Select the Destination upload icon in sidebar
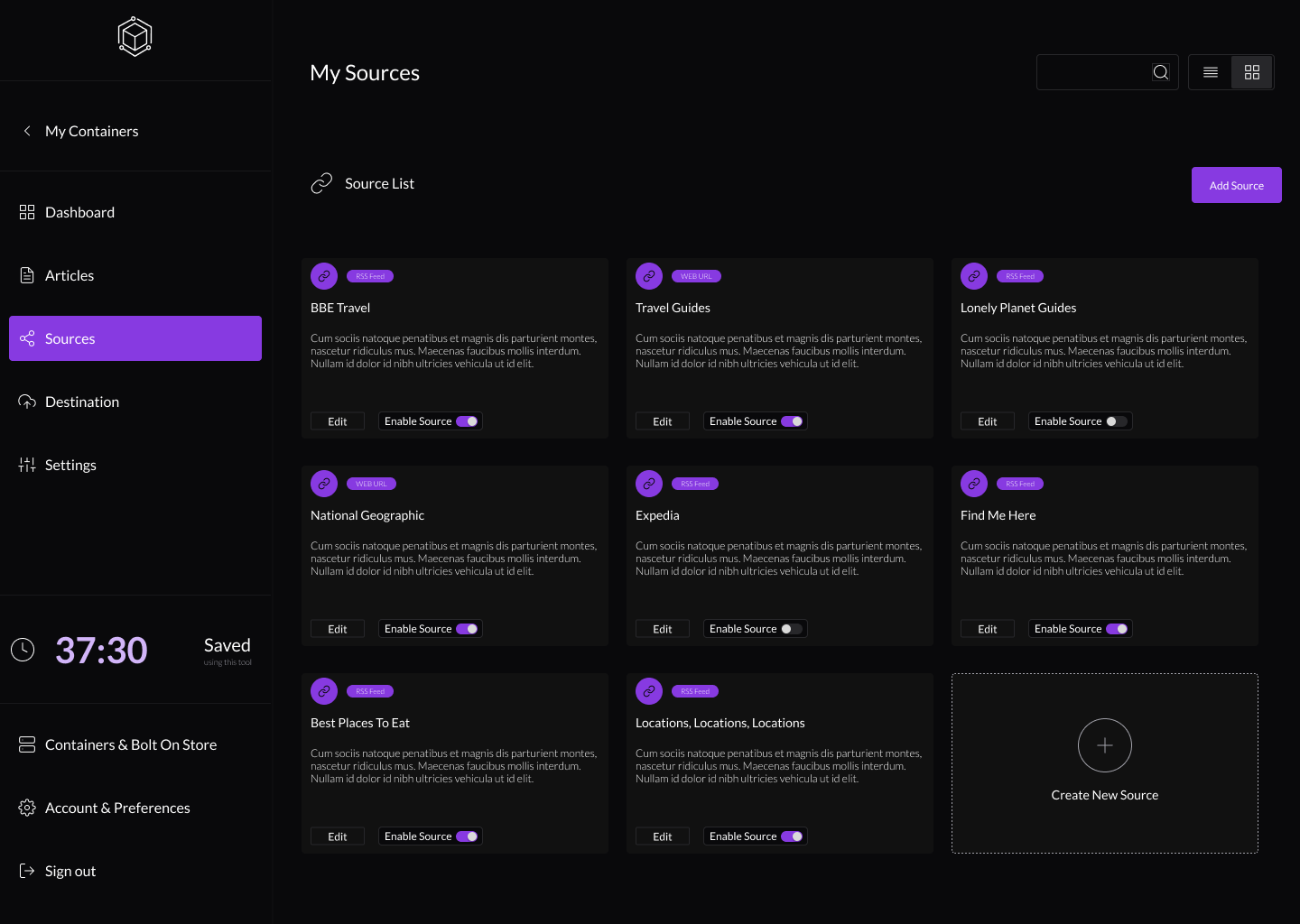Image resolution: width=1300 pixels, height=924 pixels. click(27, 401)
